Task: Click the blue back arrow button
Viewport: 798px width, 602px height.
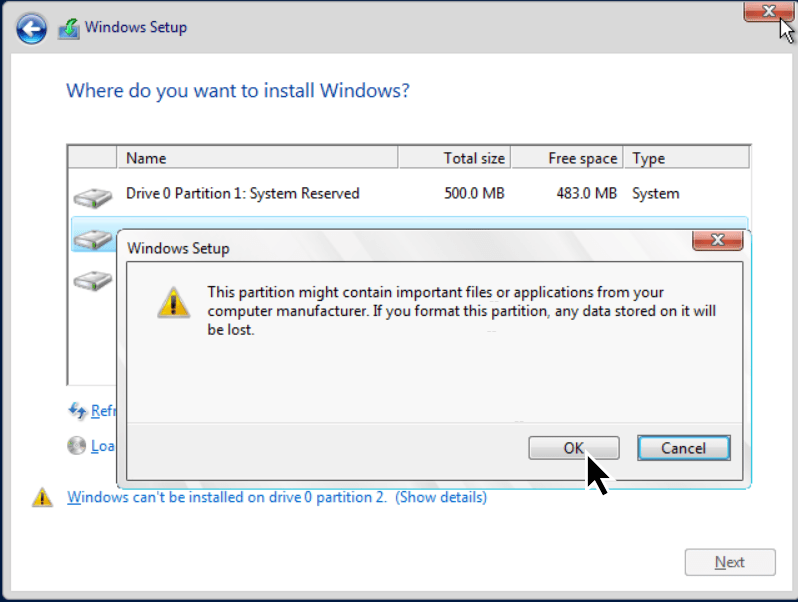Action: click(32, 28)
